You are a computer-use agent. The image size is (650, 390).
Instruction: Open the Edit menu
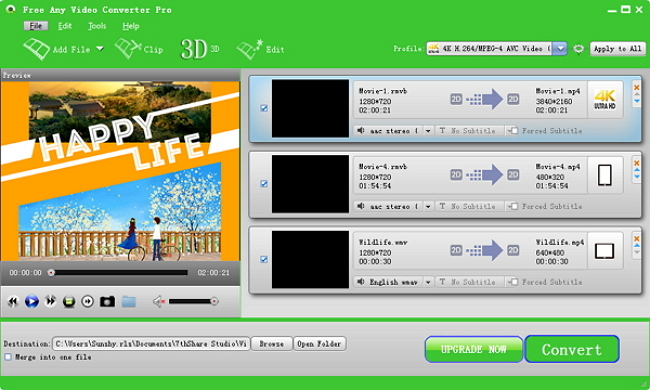coord(65,26)
